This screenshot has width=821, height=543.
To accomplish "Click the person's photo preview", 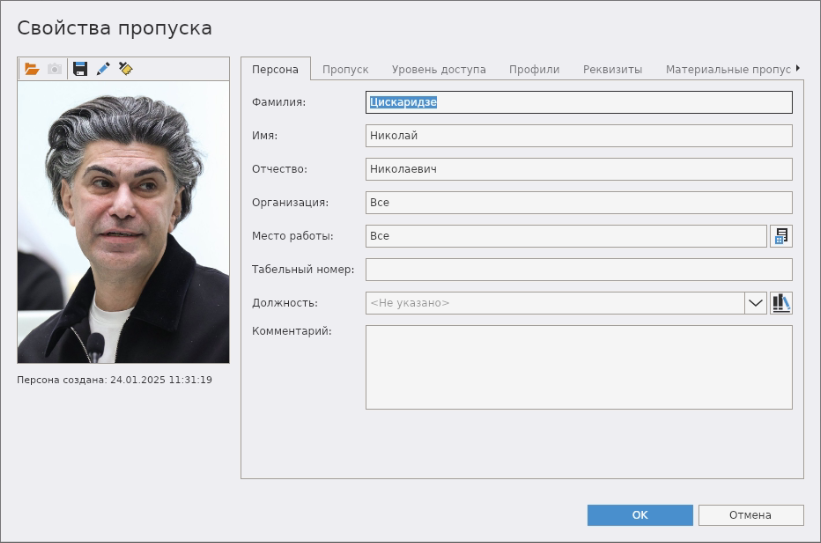I will point(123,222).
